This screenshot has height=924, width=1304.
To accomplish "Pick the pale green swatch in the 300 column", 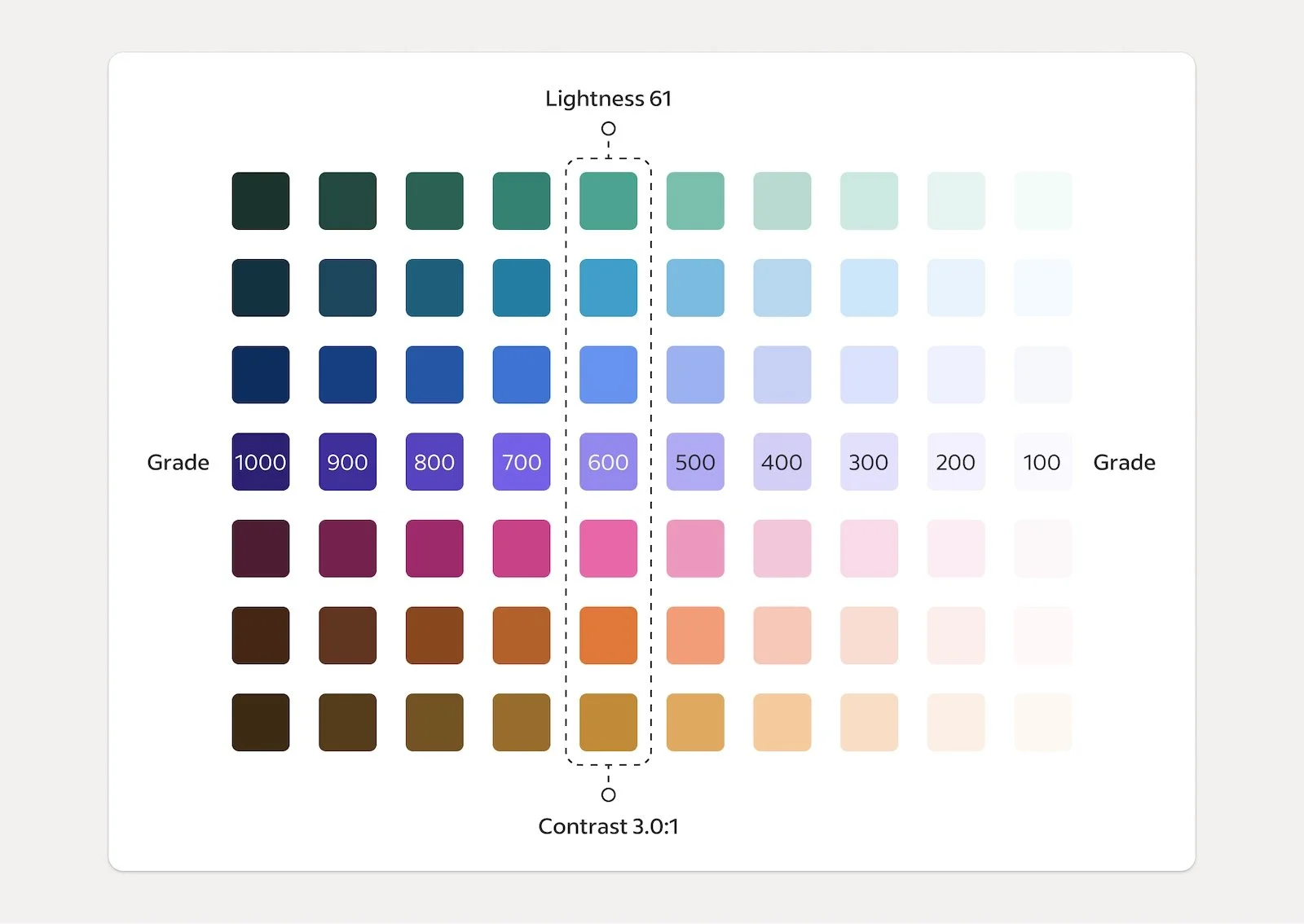I will click(870, 201).
